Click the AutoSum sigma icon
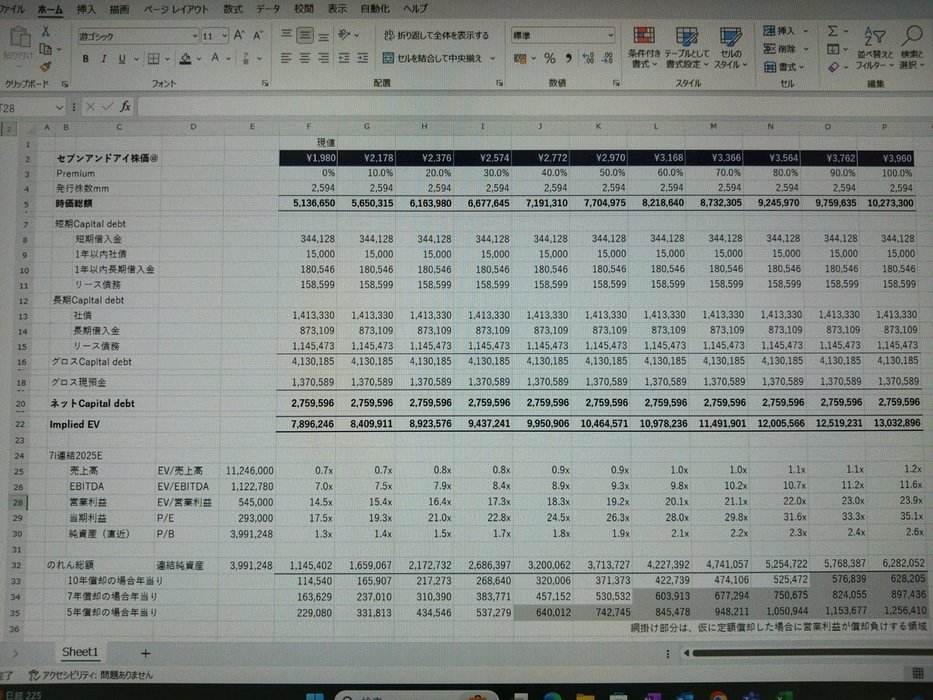The width and height of the screenshot is (933, 700). tap(833, 31)
